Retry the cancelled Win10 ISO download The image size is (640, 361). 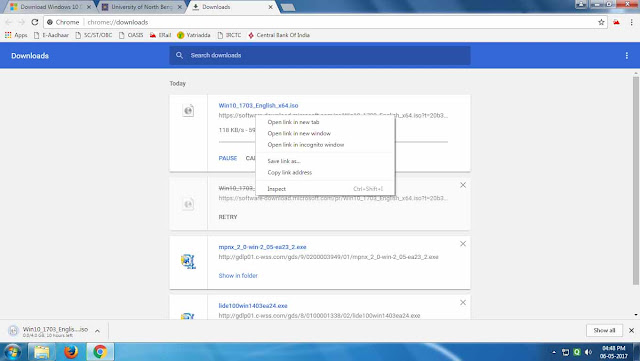pyautogui.click(x=228, y=217)
